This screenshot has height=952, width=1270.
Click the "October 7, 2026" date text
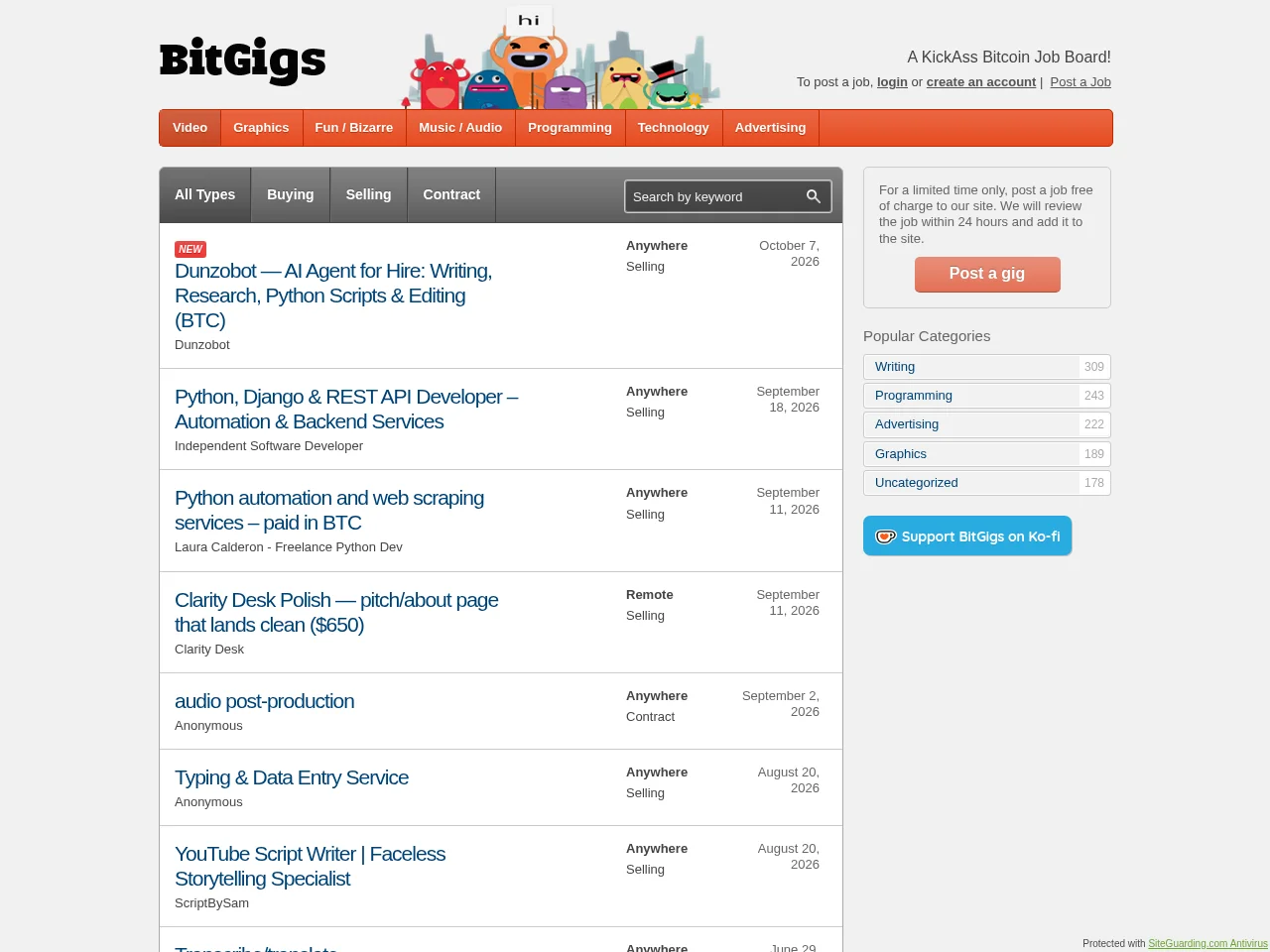789,253
